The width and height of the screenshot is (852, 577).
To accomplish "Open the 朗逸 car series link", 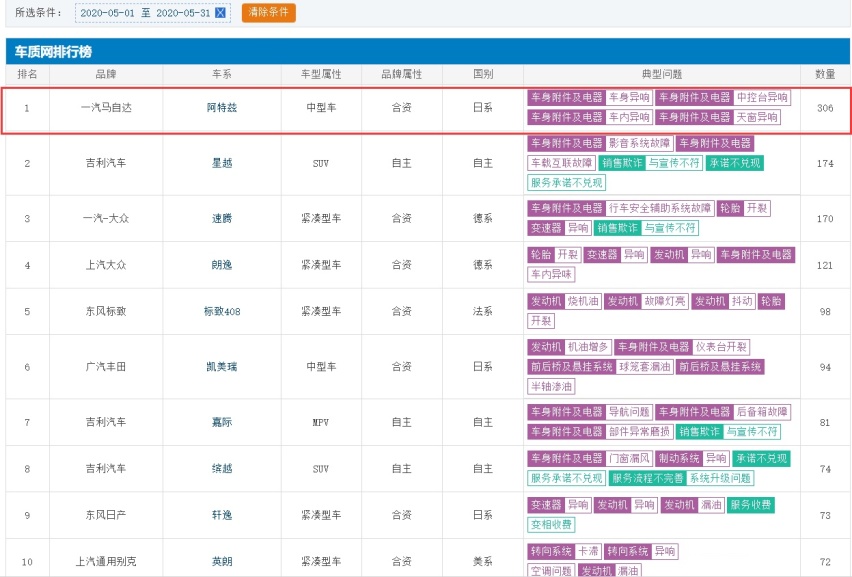I will tap(222, 265).
